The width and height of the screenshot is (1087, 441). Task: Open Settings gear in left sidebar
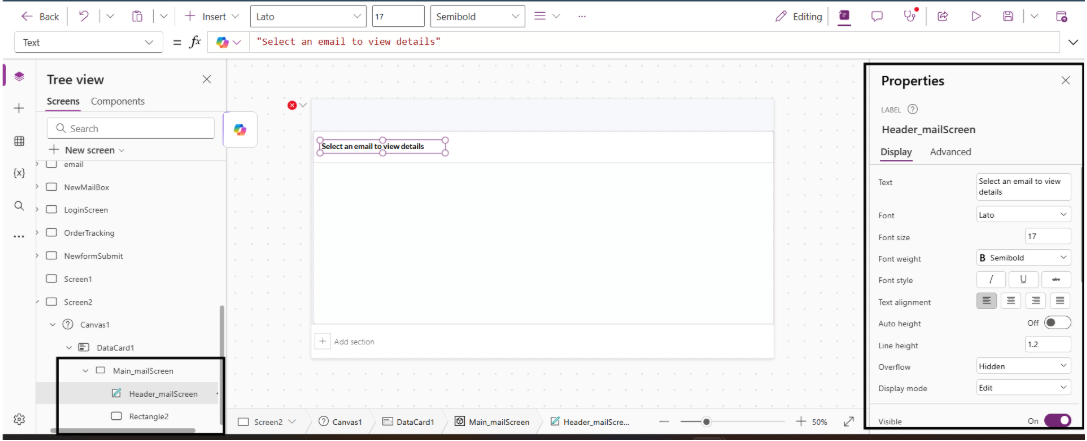tap(18, 419)
